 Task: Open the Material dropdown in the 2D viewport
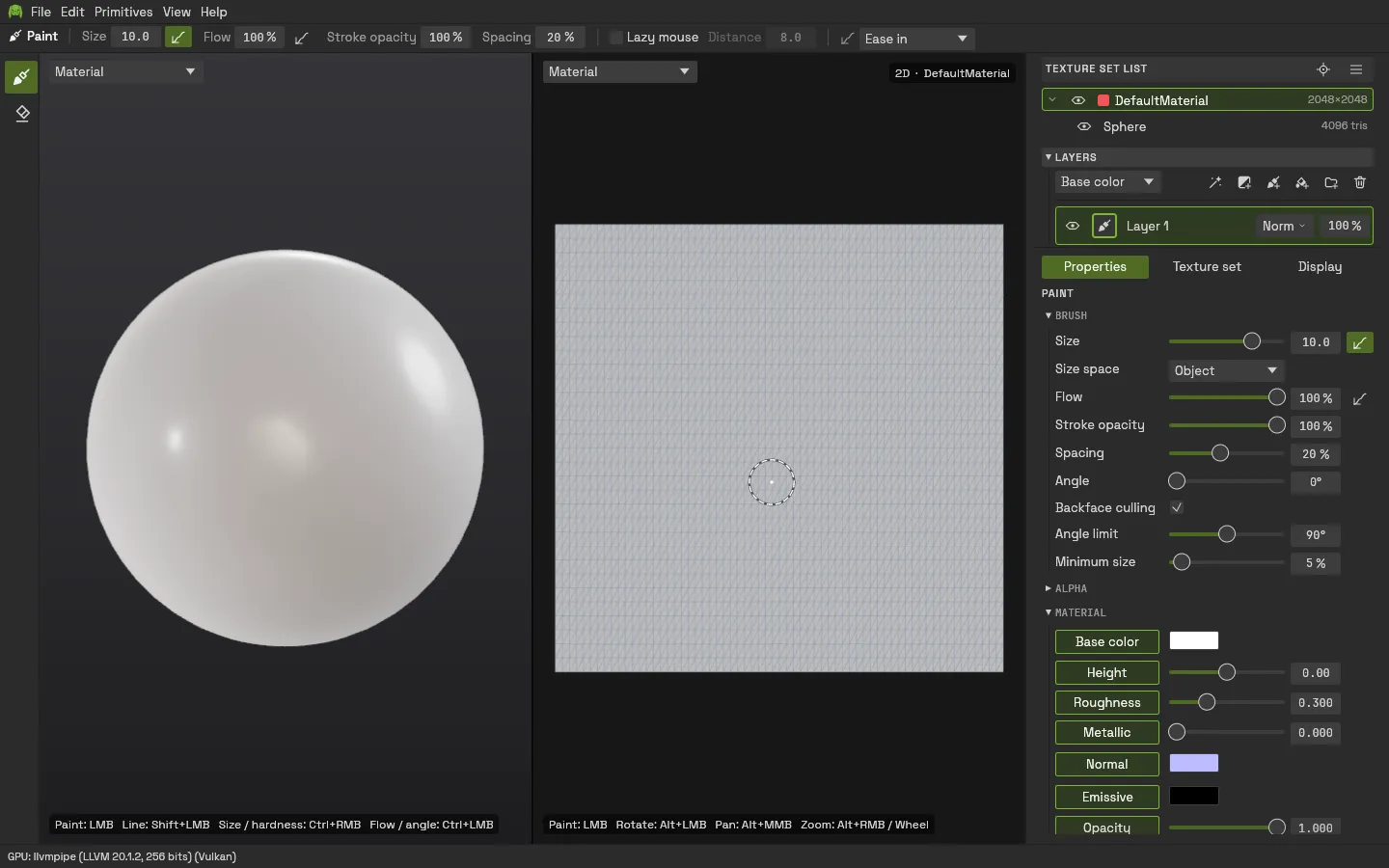click(x=619, y=71)
